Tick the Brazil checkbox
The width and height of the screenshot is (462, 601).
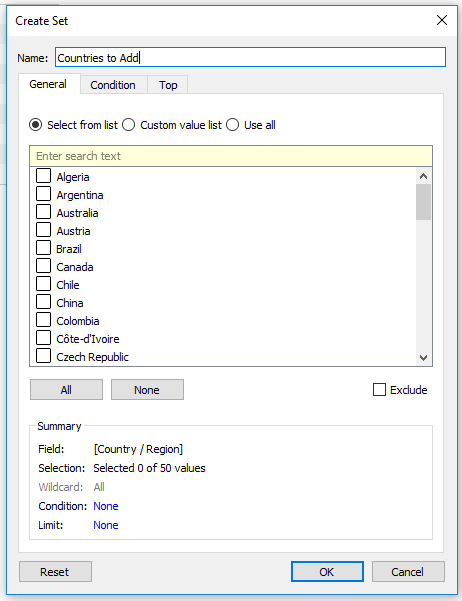point(43,248)
